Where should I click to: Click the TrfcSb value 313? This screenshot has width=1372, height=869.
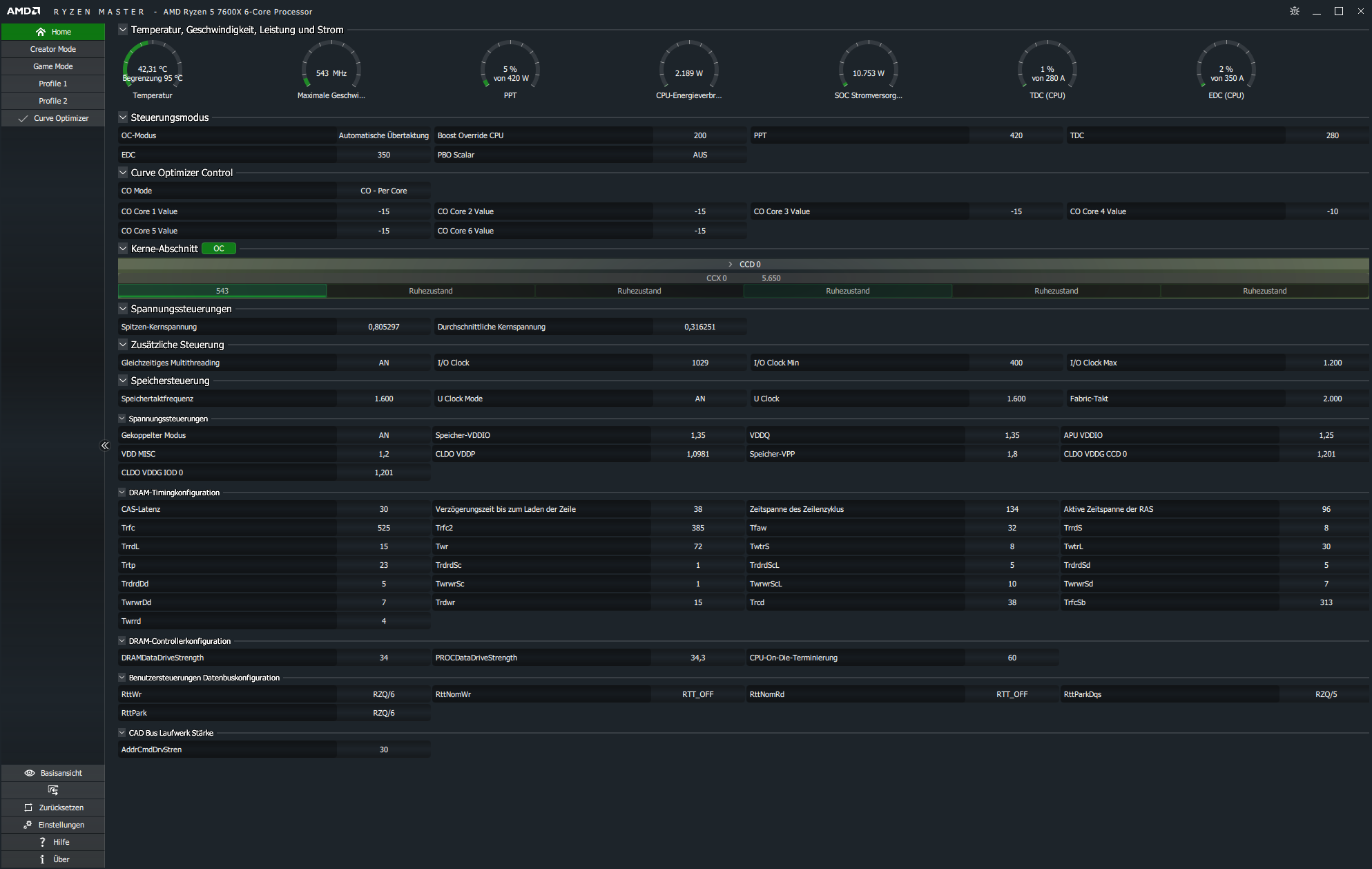point(1326,602)
